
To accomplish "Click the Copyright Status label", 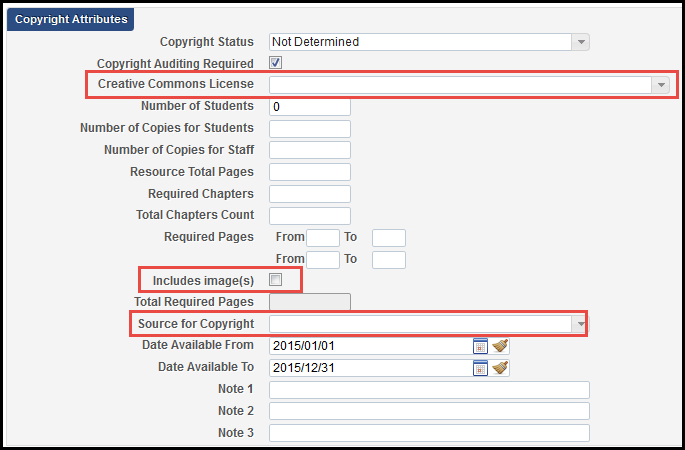I will point(207,42).
